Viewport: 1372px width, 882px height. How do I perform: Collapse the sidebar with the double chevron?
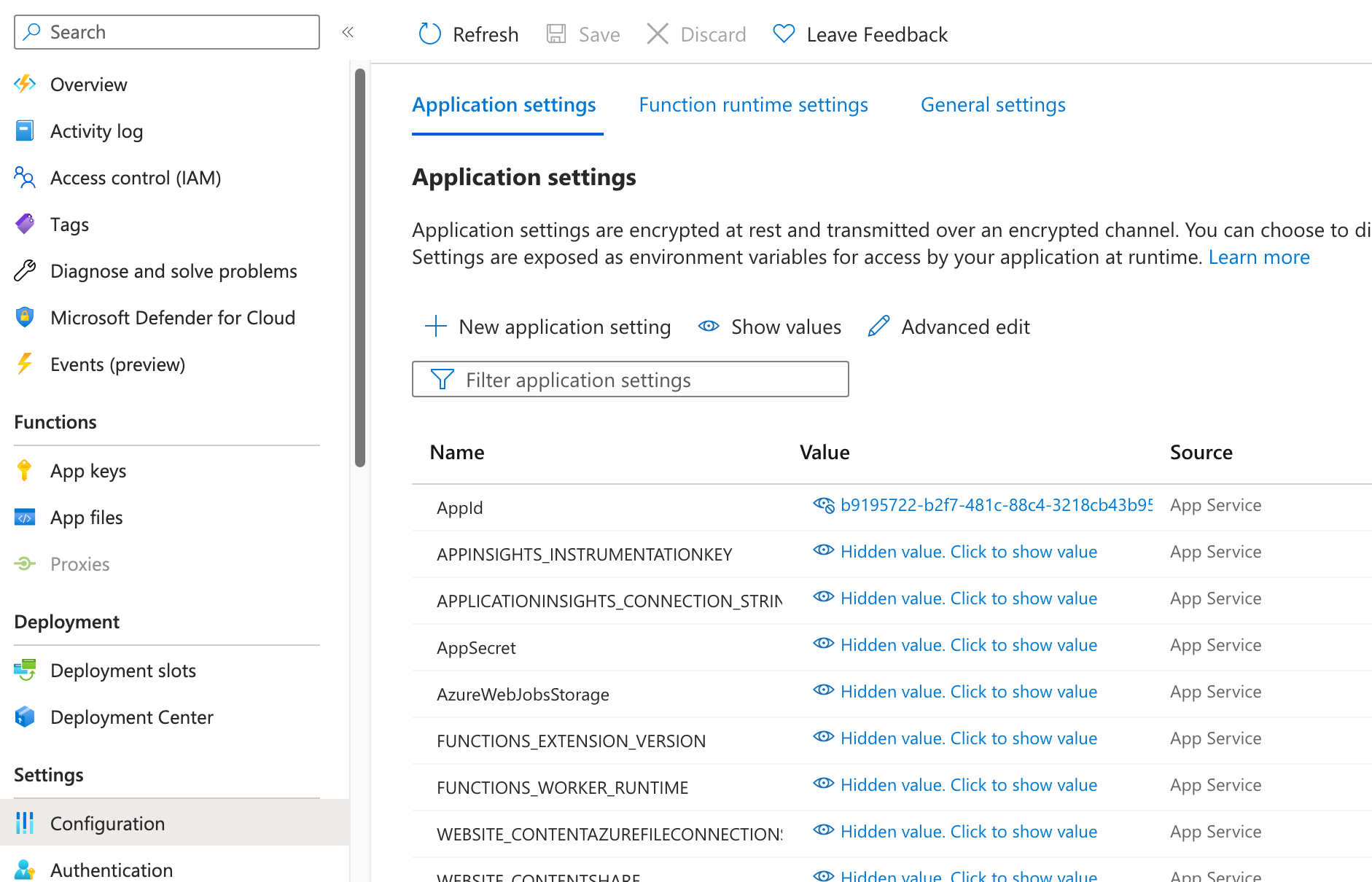(348, 32)
